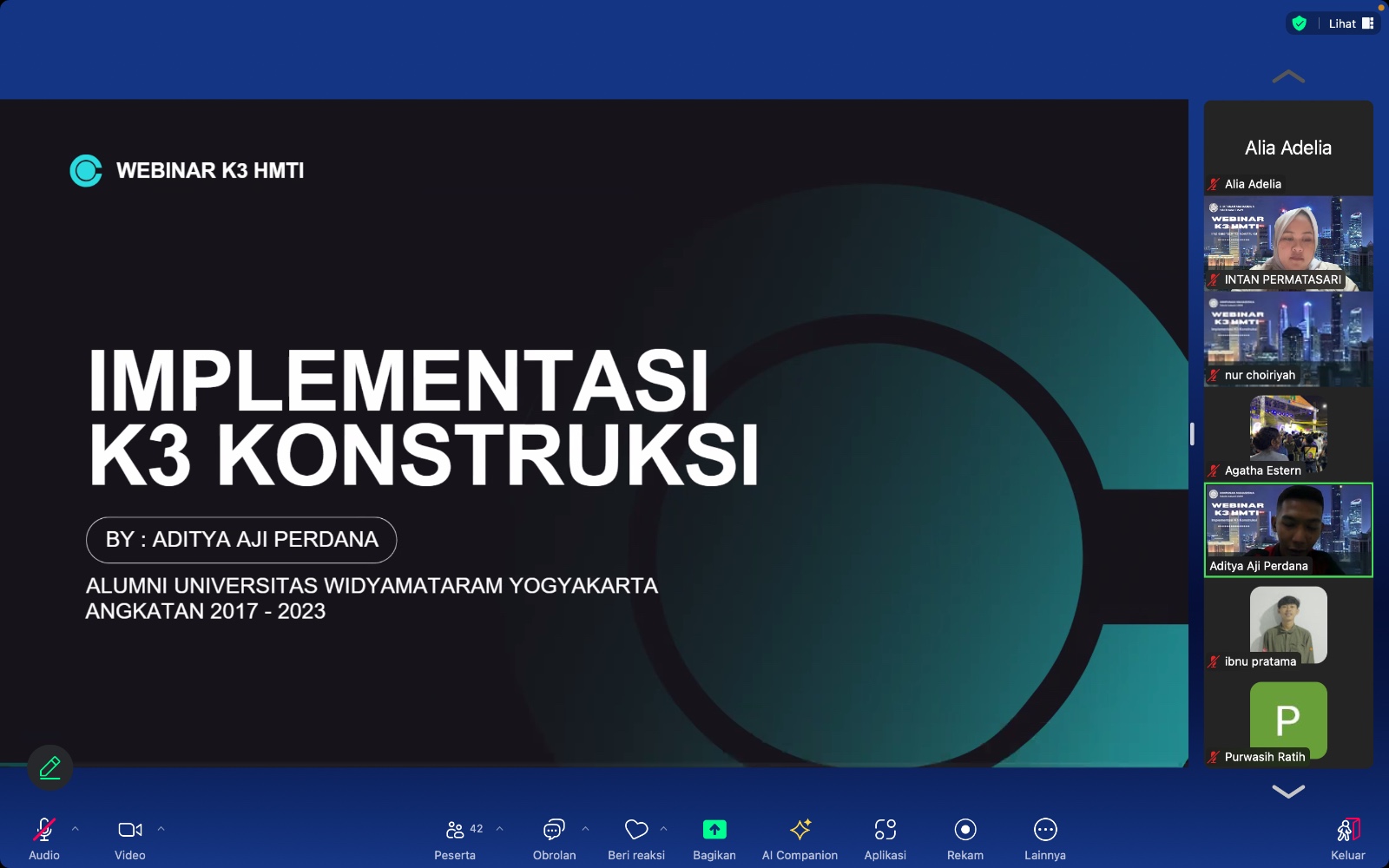Screen dimensions: 1389x868
Task: Click muted mic icon beside nur choiriyah
Action: click(1214, 375)
